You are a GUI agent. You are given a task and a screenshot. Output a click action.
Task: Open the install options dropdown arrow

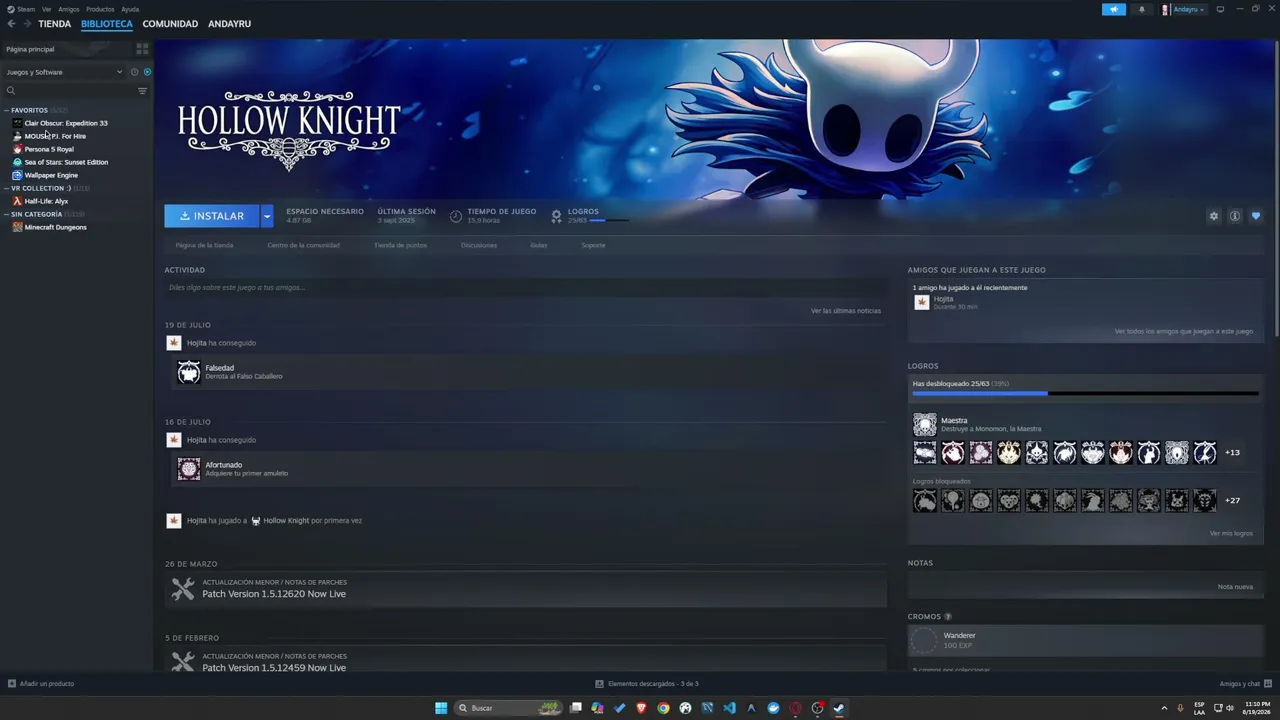[x=267, y=216]
